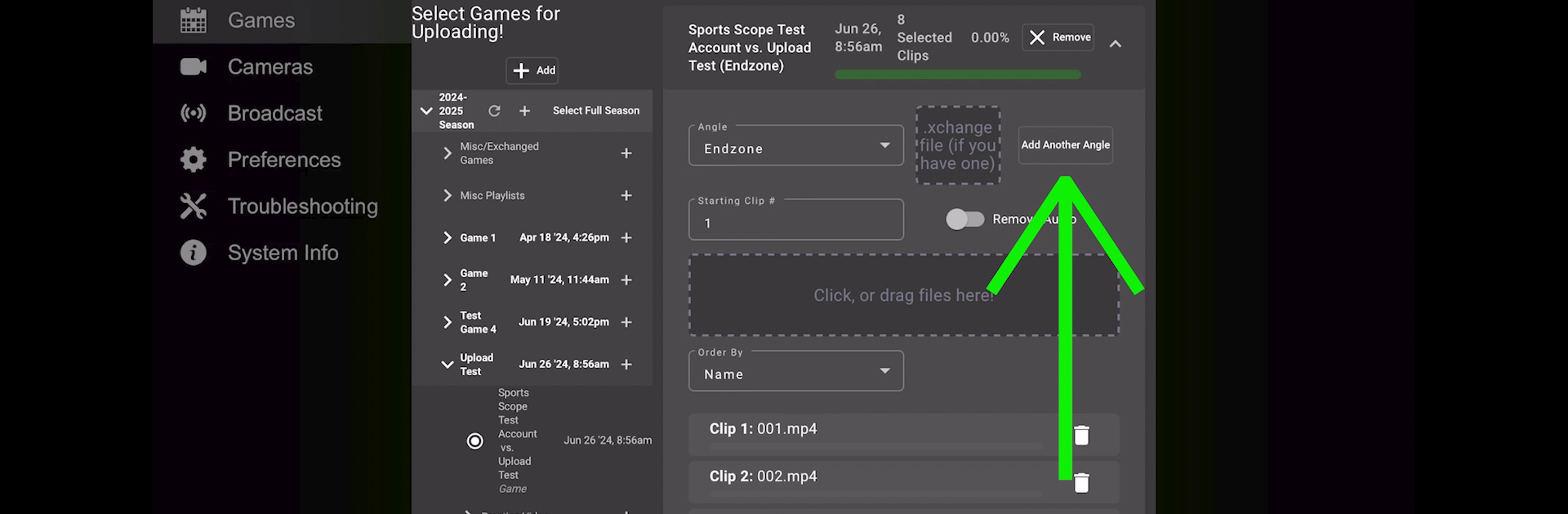Open the Games calendar icon
This screenshot has width=1568, height=514.
pyautogui.click(x=194, y=20)
